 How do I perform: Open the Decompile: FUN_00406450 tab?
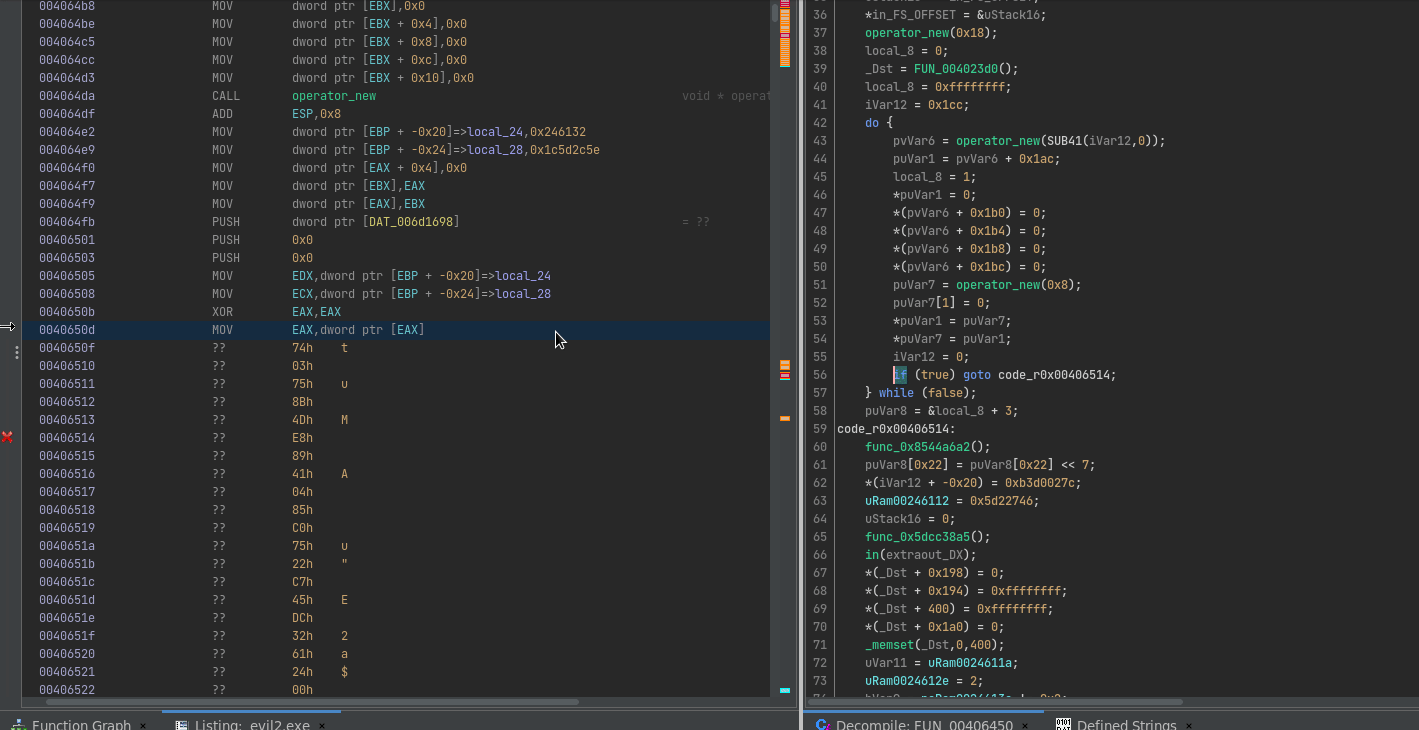pyautogui.click(x=924, y=724)
